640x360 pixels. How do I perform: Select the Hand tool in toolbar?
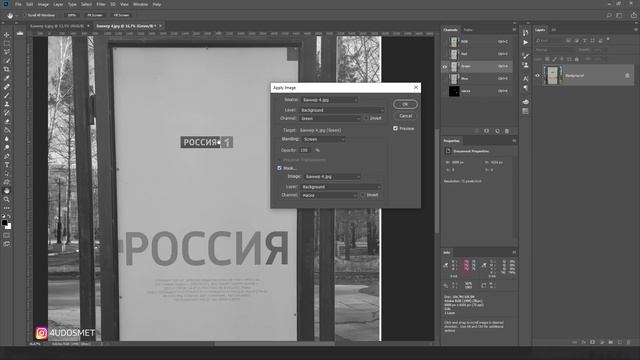pyautogui.click(x=7, y=191)
